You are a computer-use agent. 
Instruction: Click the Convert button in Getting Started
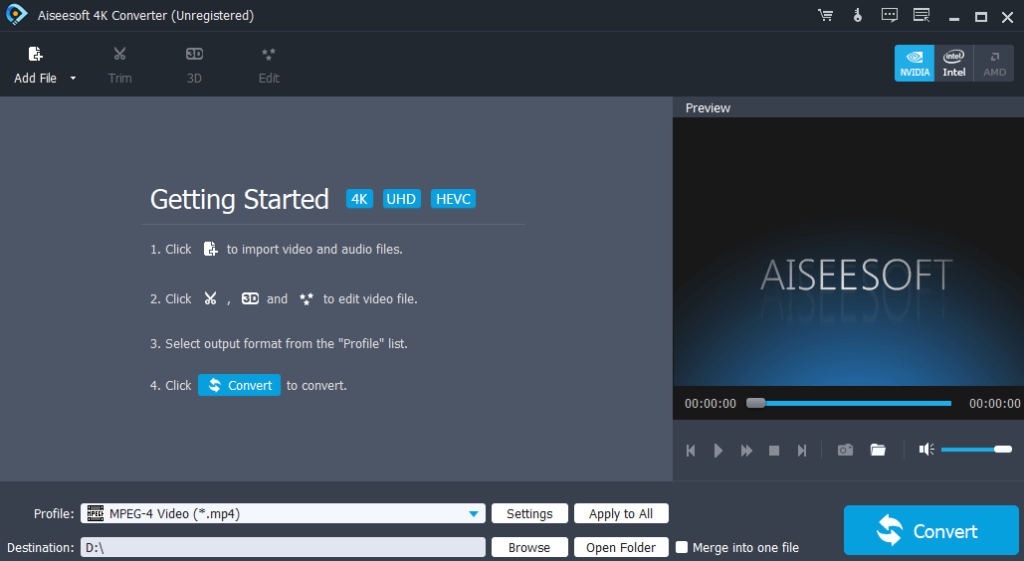[x=239, y=385]
